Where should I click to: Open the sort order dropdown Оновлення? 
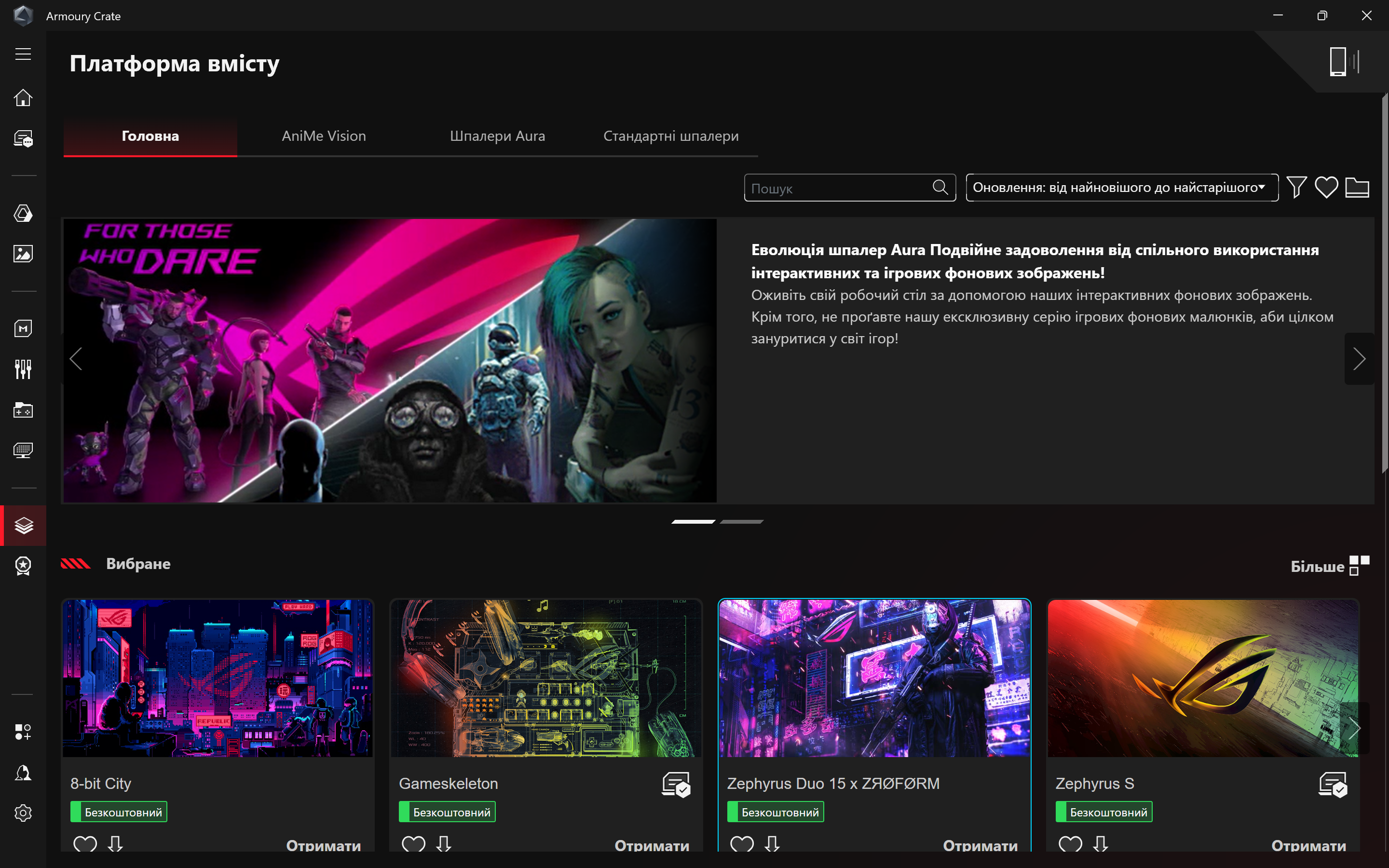tap(1122, 188)
